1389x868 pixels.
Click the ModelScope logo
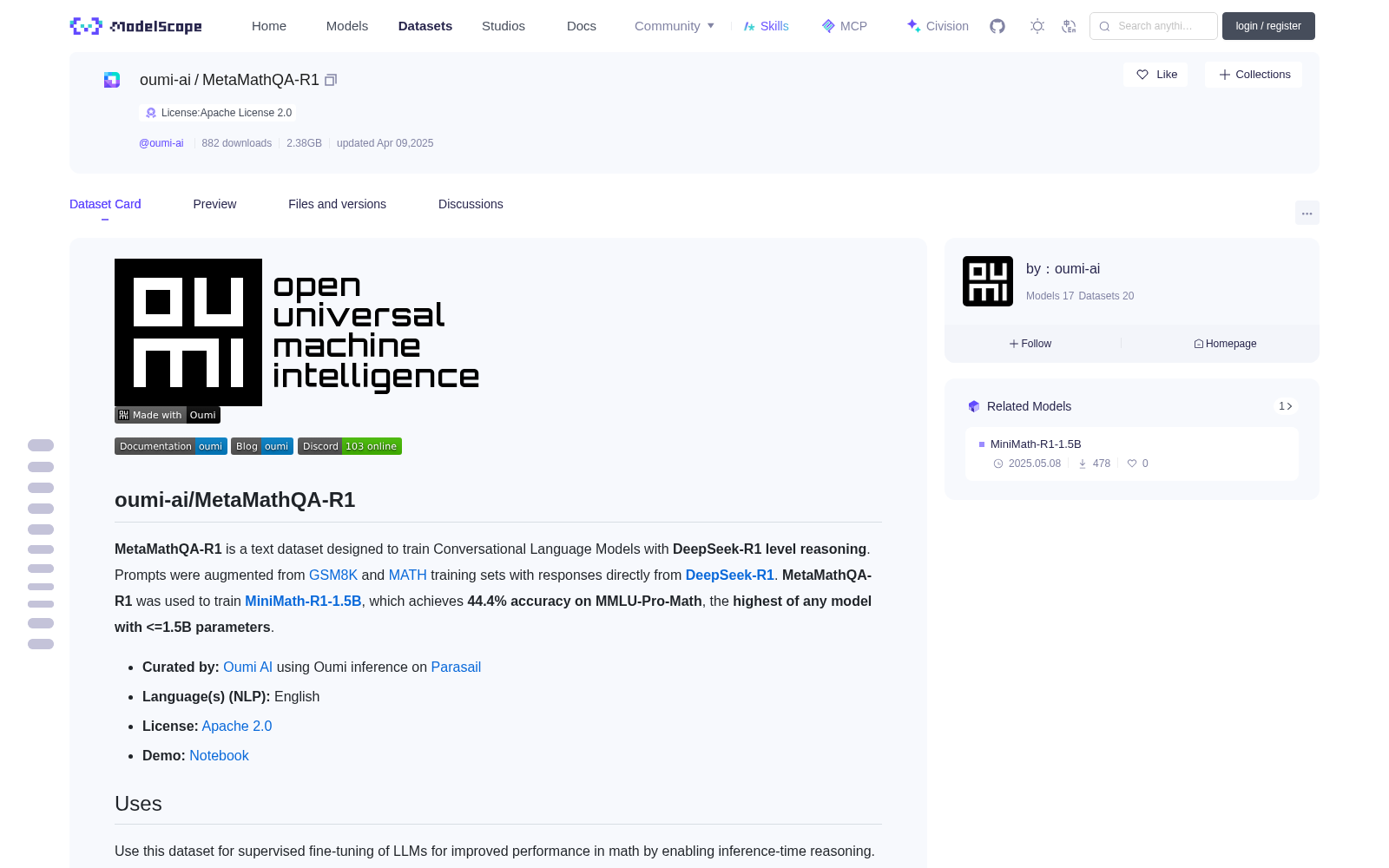click(136, 26)
